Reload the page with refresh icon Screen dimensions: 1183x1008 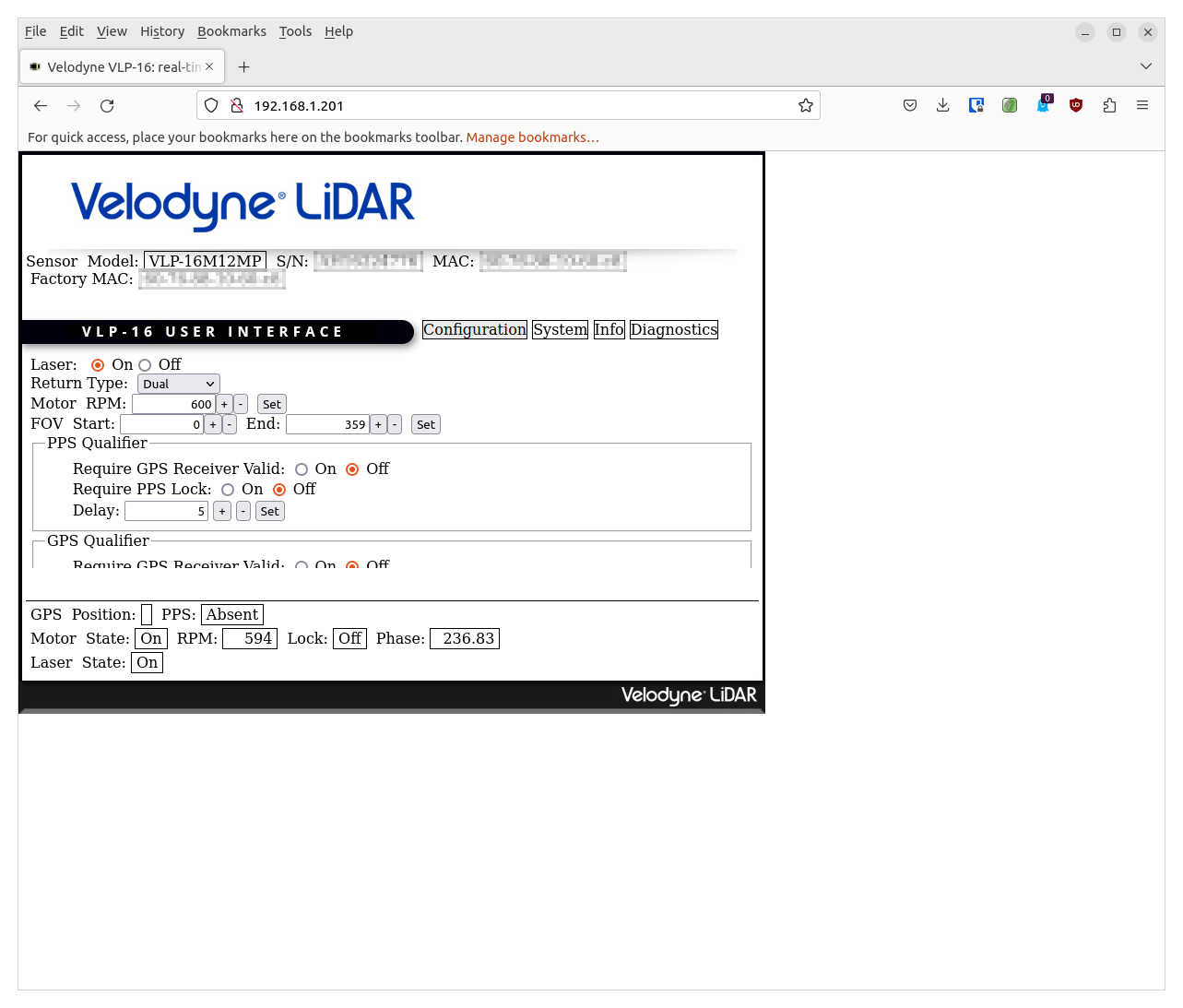pyautogui.click(x=107, y=106)
